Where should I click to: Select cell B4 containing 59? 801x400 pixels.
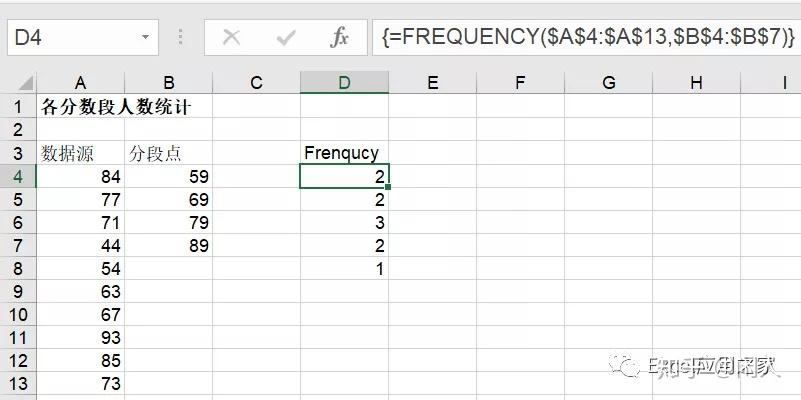tap(169, 176)
